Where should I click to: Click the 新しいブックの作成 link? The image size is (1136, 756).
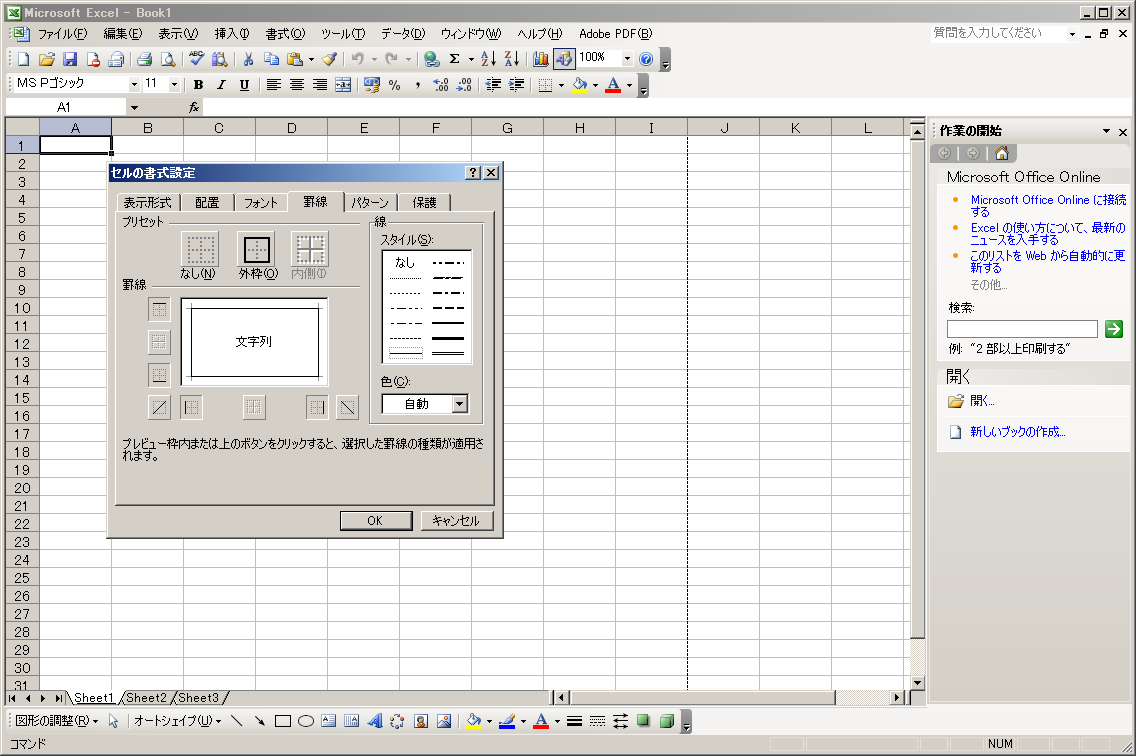[1017, 432]
